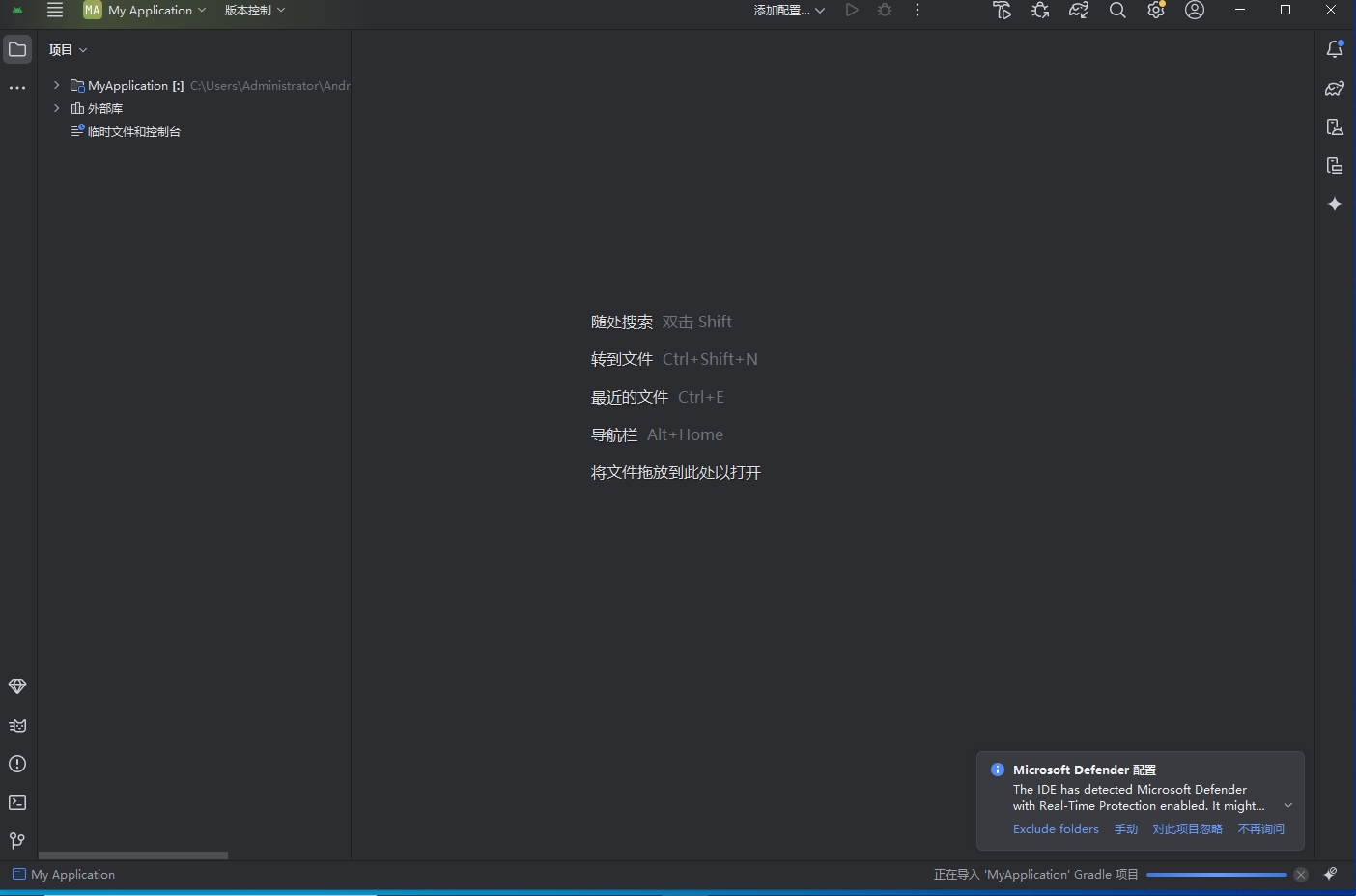Open the 添加配置 run configuration dropdown
This screenshot has height=896, width=1356.
click(x=789, y=10)
